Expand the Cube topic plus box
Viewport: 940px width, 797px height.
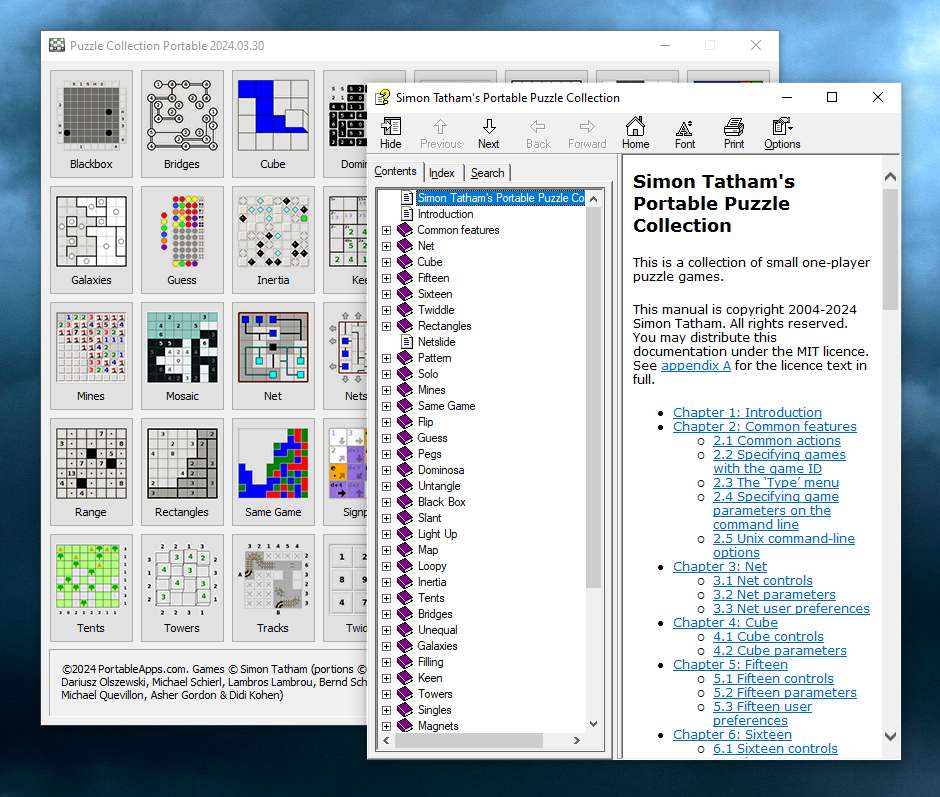(x=386, y=263)
